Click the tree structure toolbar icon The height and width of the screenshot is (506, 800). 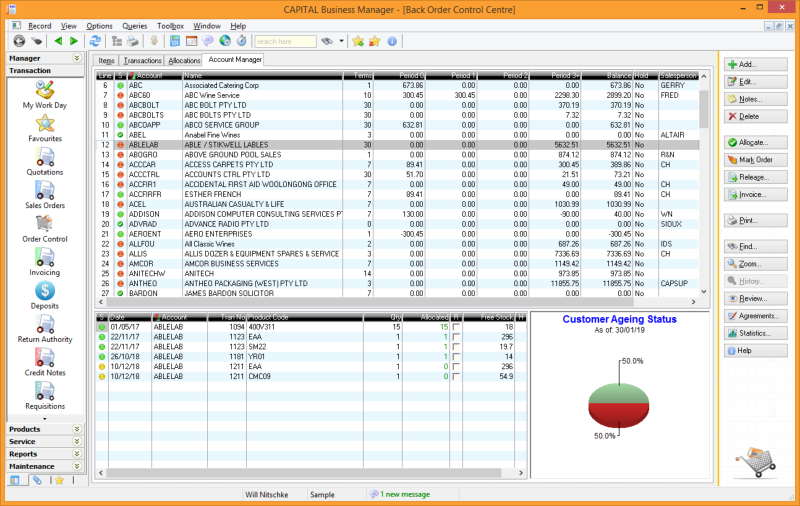[x=117, y=41]
